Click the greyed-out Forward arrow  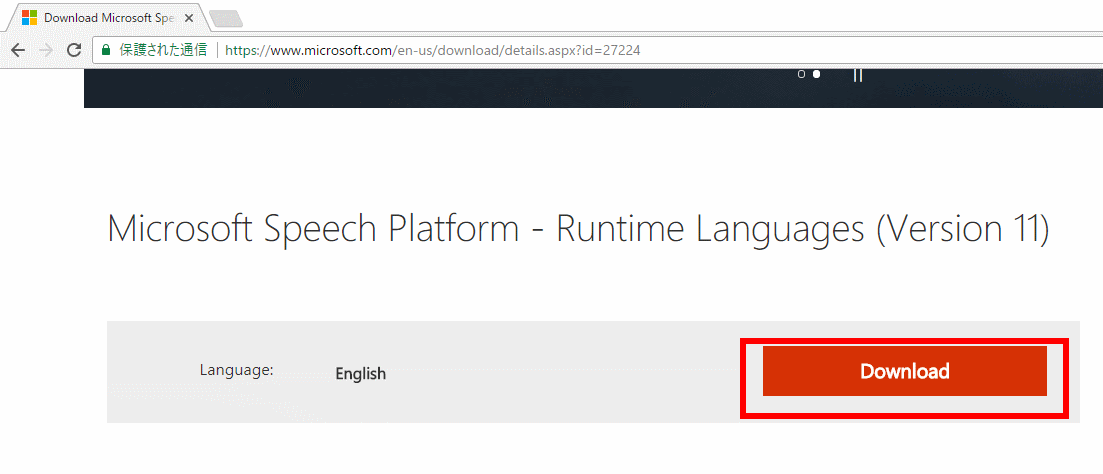(45, 50)
